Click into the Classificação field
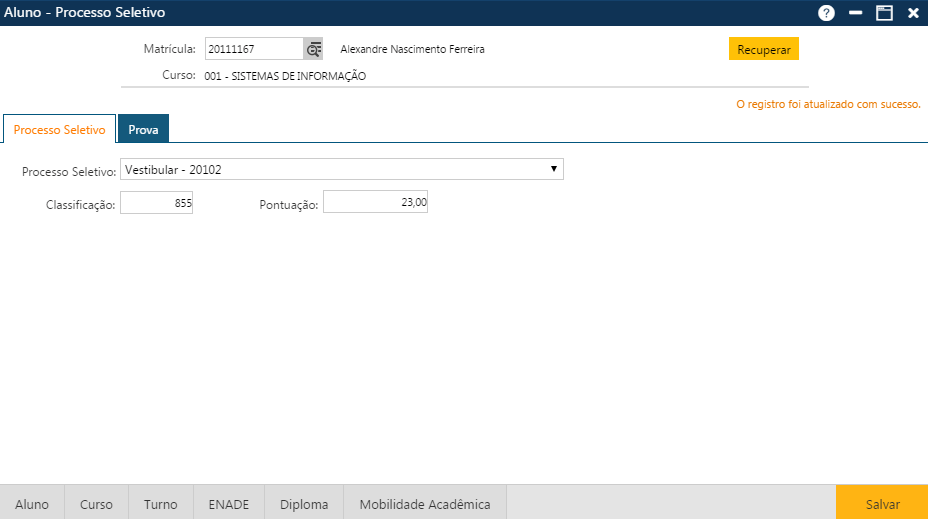The height and width of the screenshot is (519, 929). pos(156,203)
